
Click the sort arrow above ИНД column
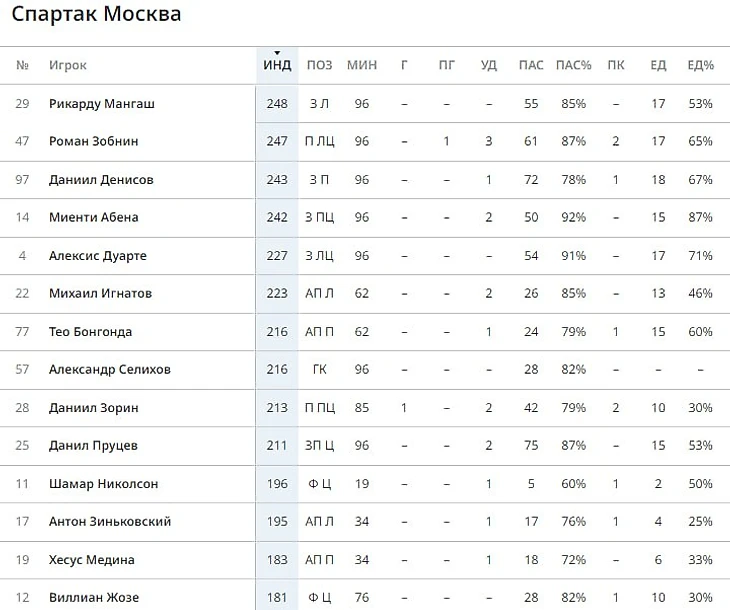click(x=277, y=53)
